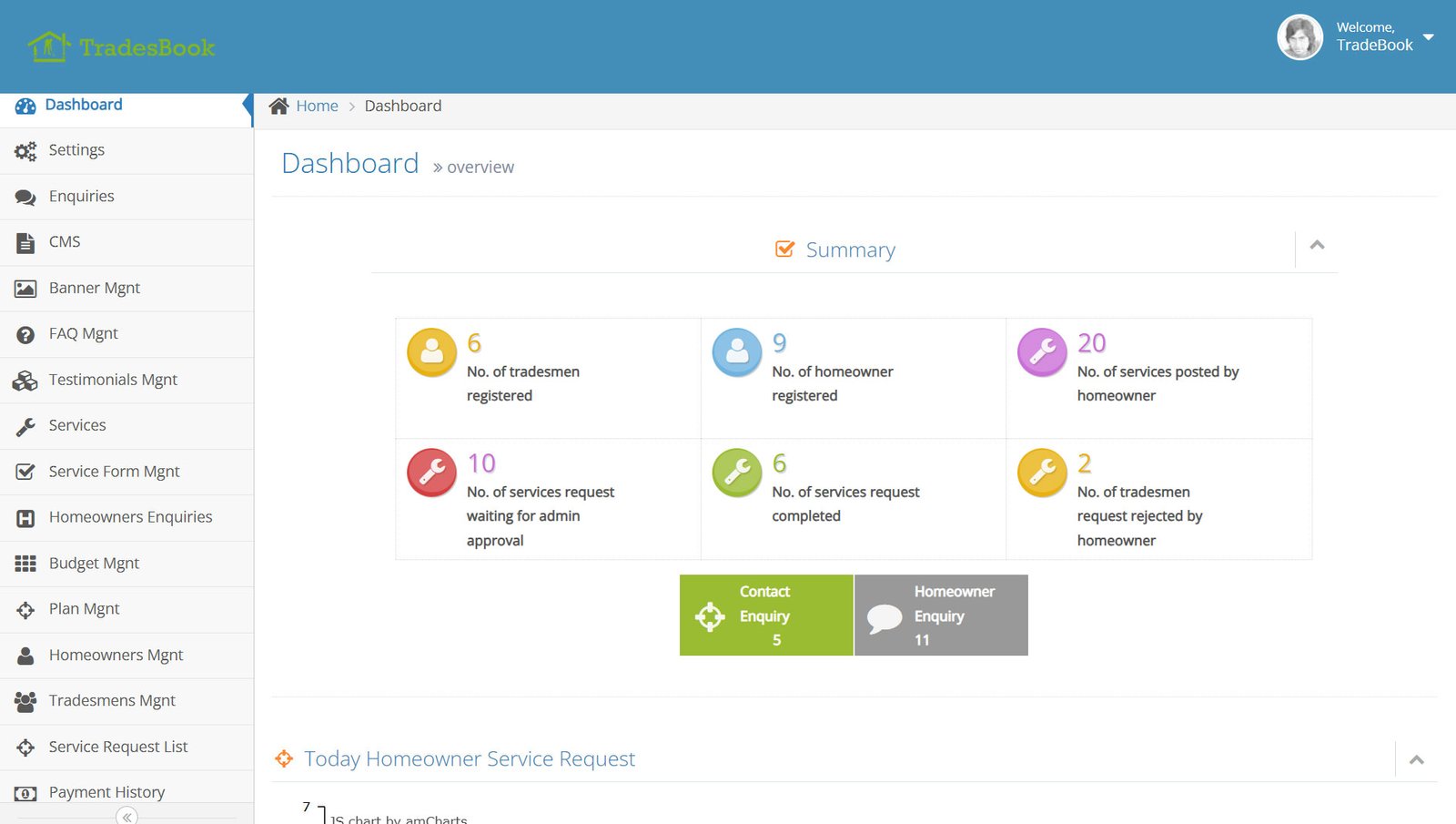Image resolution: width=1456 pixels, height=824 pixels.
Task: Click the Service Request List crosshair icon
Action: 25,748
